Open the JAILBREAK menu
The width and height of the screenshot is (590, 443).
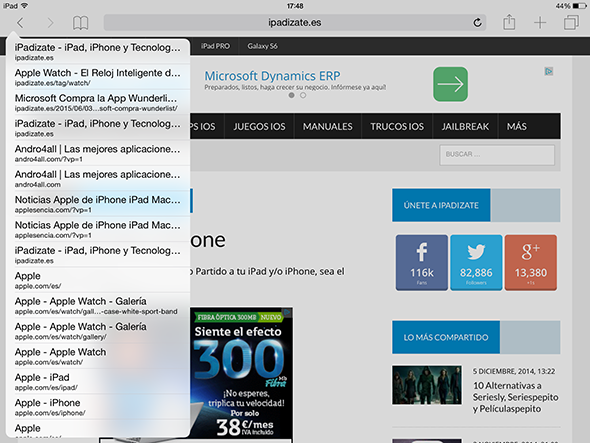coord(465,126)
